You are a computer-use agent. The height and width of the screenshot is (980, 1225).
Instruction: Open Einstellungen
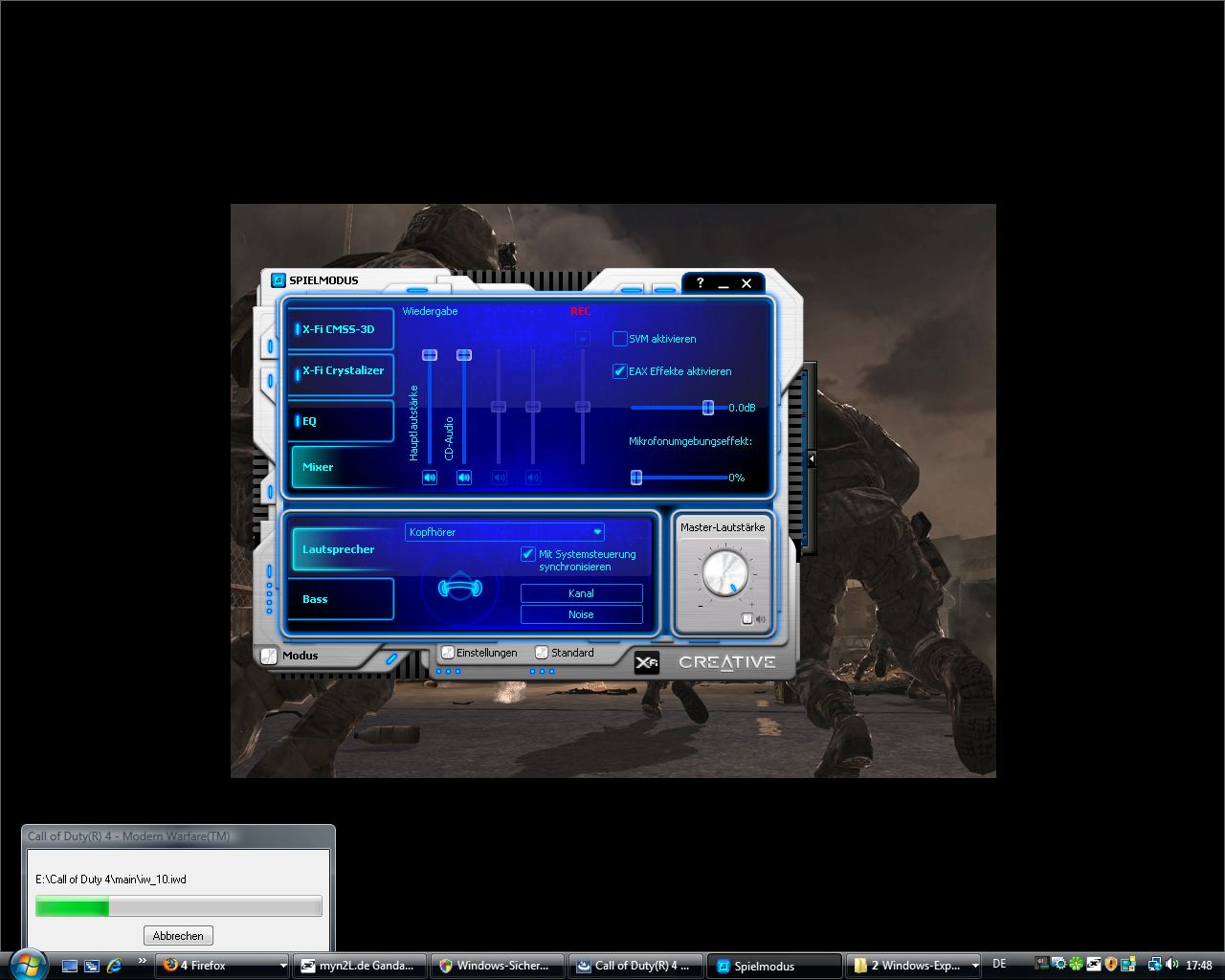479,653
